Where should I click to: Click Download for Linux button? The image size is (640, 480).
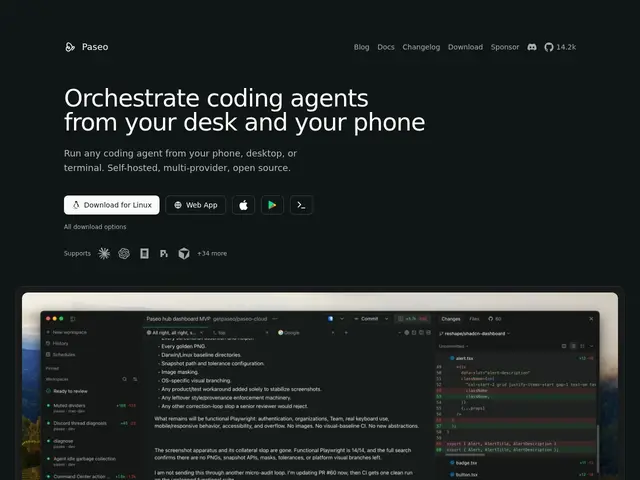point(111,205)
